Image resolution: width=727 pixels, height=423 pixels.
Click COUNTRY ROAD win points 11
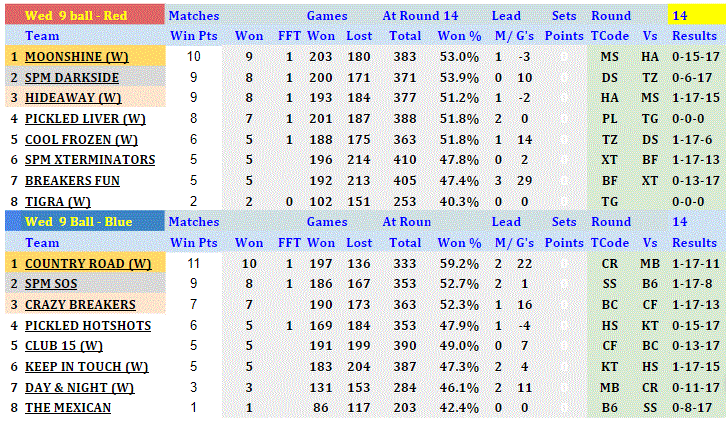[x=193, y=263]
